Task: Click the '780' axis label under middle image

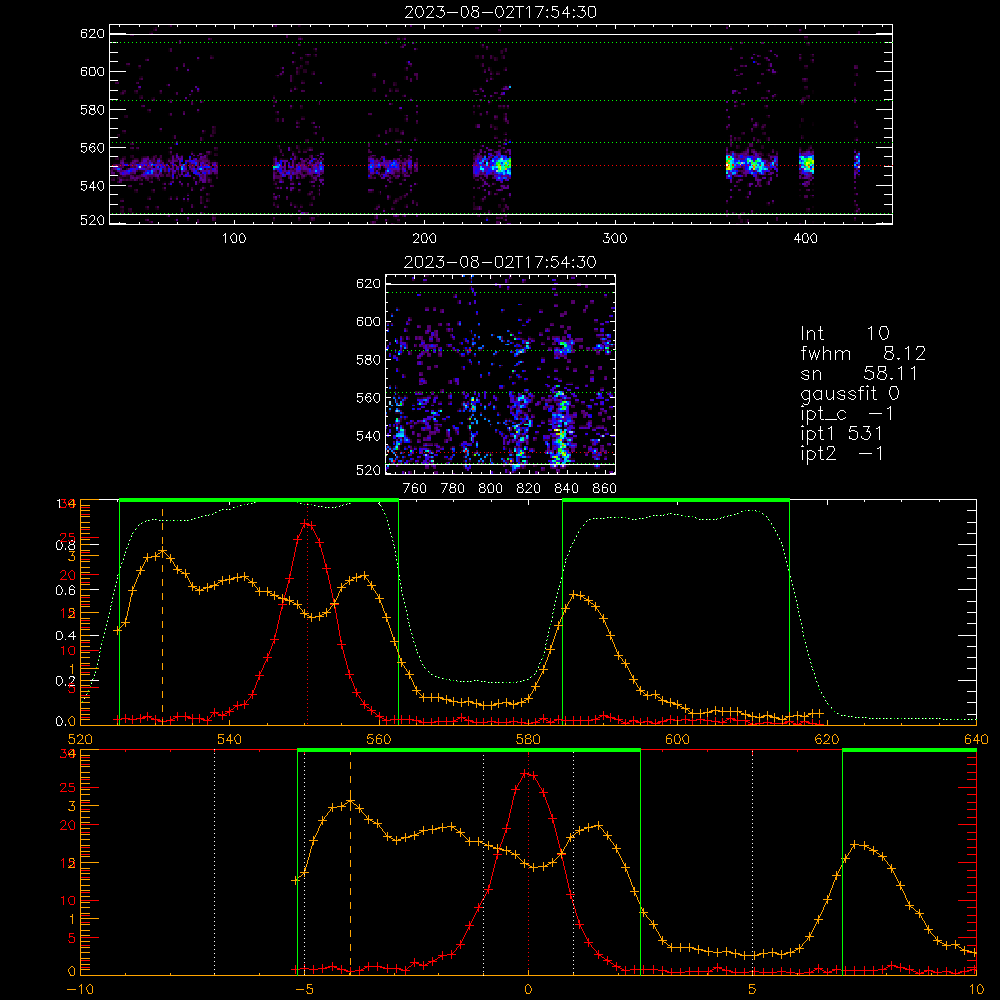Action: (x=453, y=489)
